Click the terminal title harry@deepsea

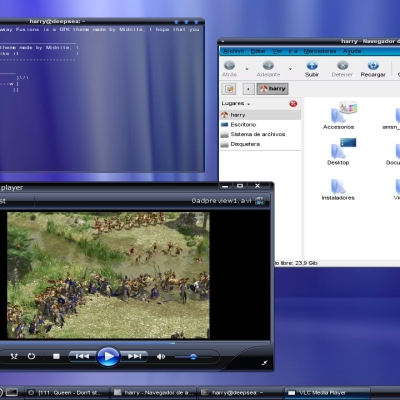[57, 22]
